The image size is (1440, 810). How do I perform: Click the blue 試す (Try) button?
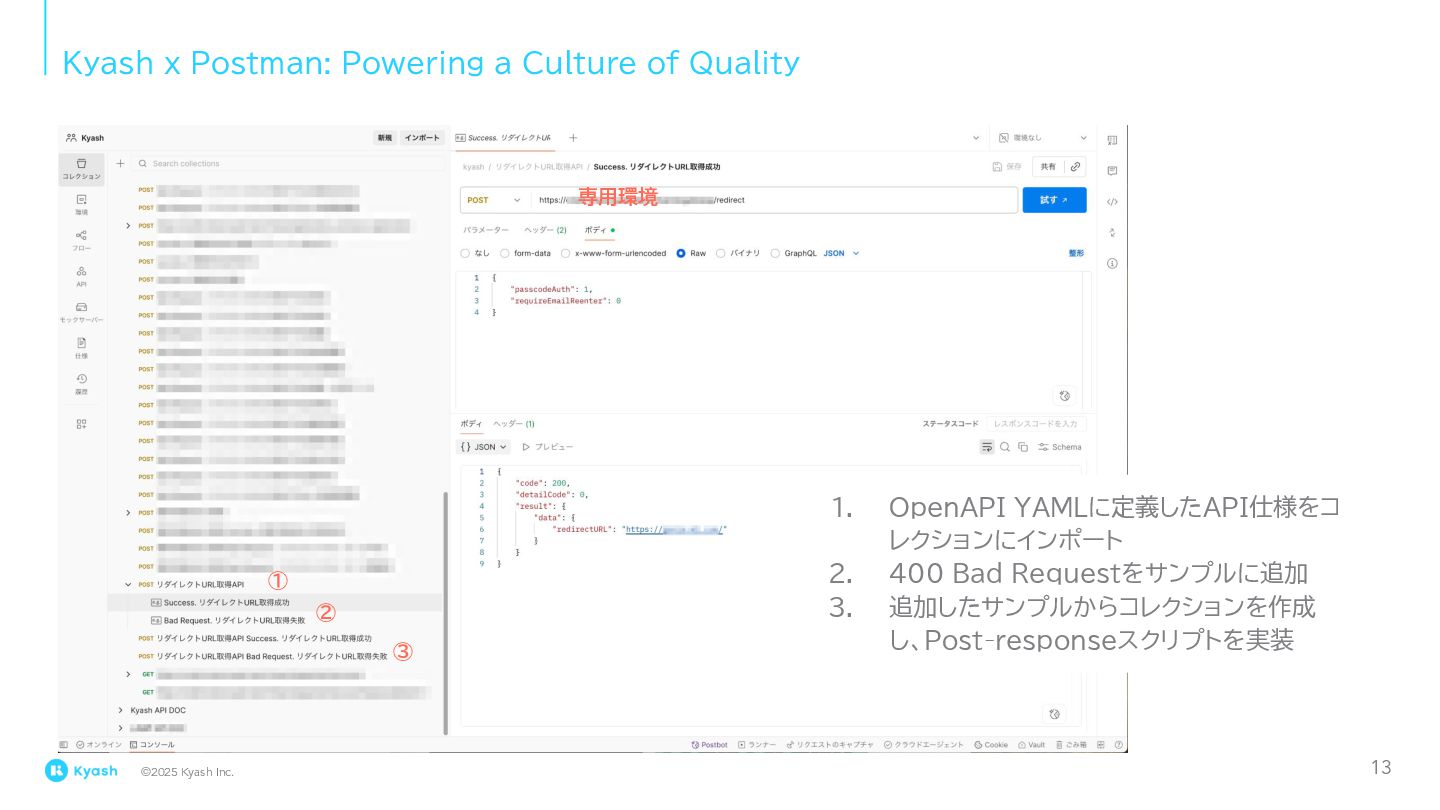[1054, 200]
